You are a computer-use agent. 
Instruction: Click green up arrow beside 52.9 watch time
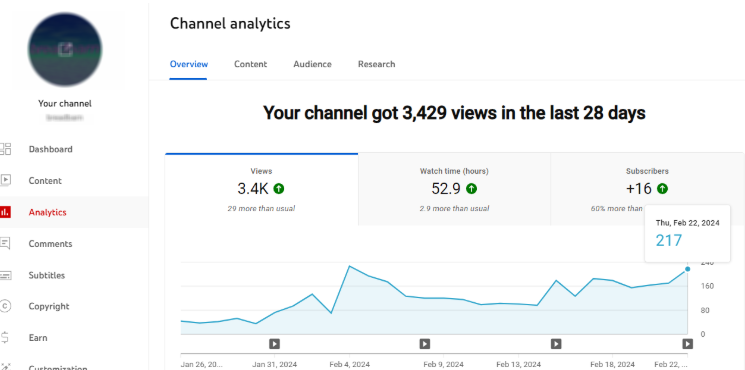tap(471, 189)
